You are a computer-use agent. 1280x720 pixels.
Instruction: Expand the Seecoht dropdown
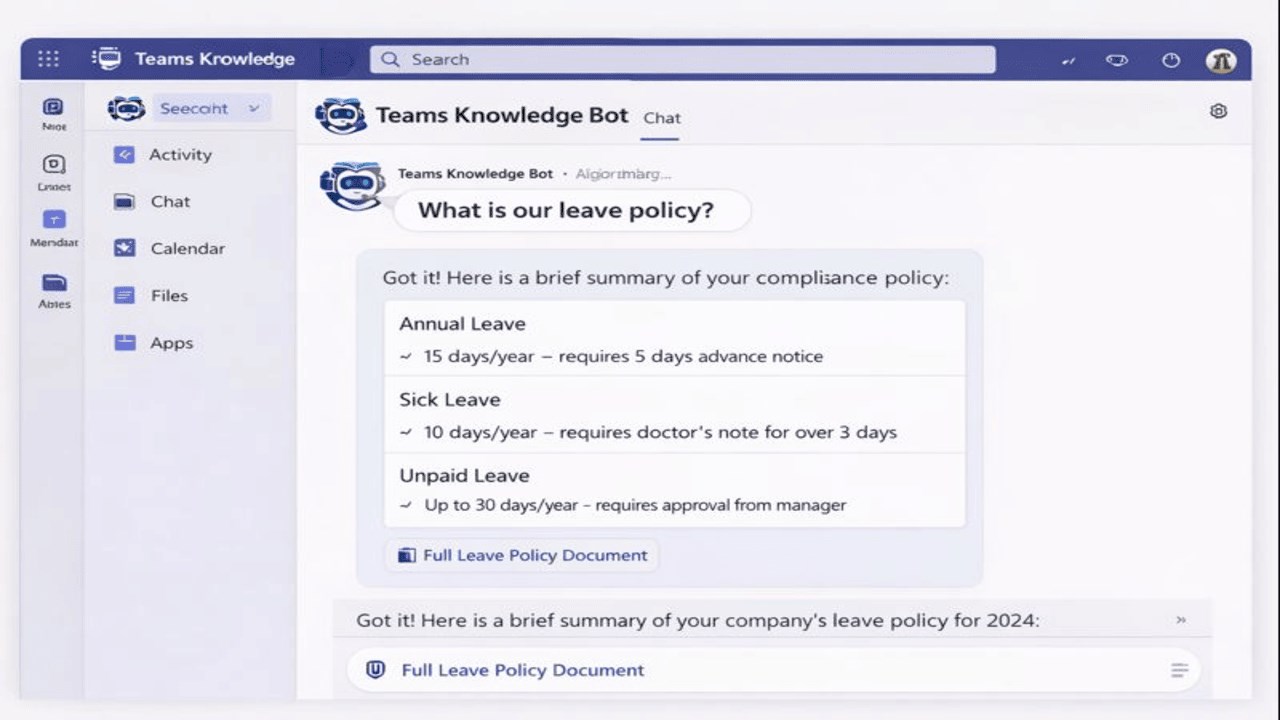point(211,109)
